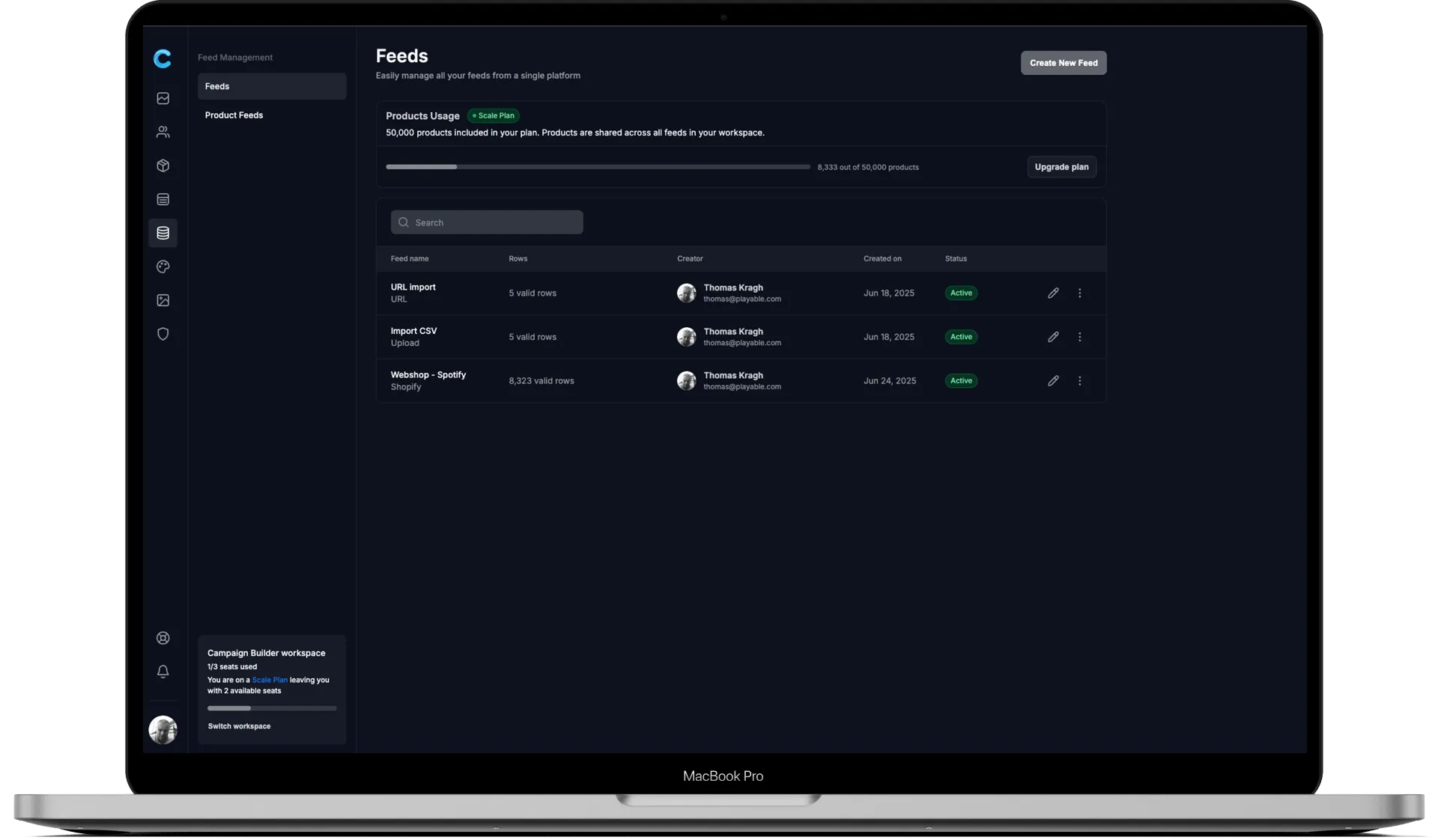
Task: Click the Active status of Webshop - Spotify
Action: click(x=961, y=380)
